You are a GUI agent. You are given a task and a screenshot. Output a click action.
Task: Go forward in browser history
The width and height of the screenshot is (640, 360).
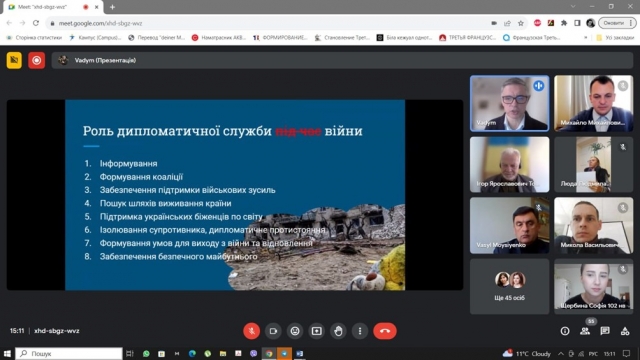(x=22, y=23)
